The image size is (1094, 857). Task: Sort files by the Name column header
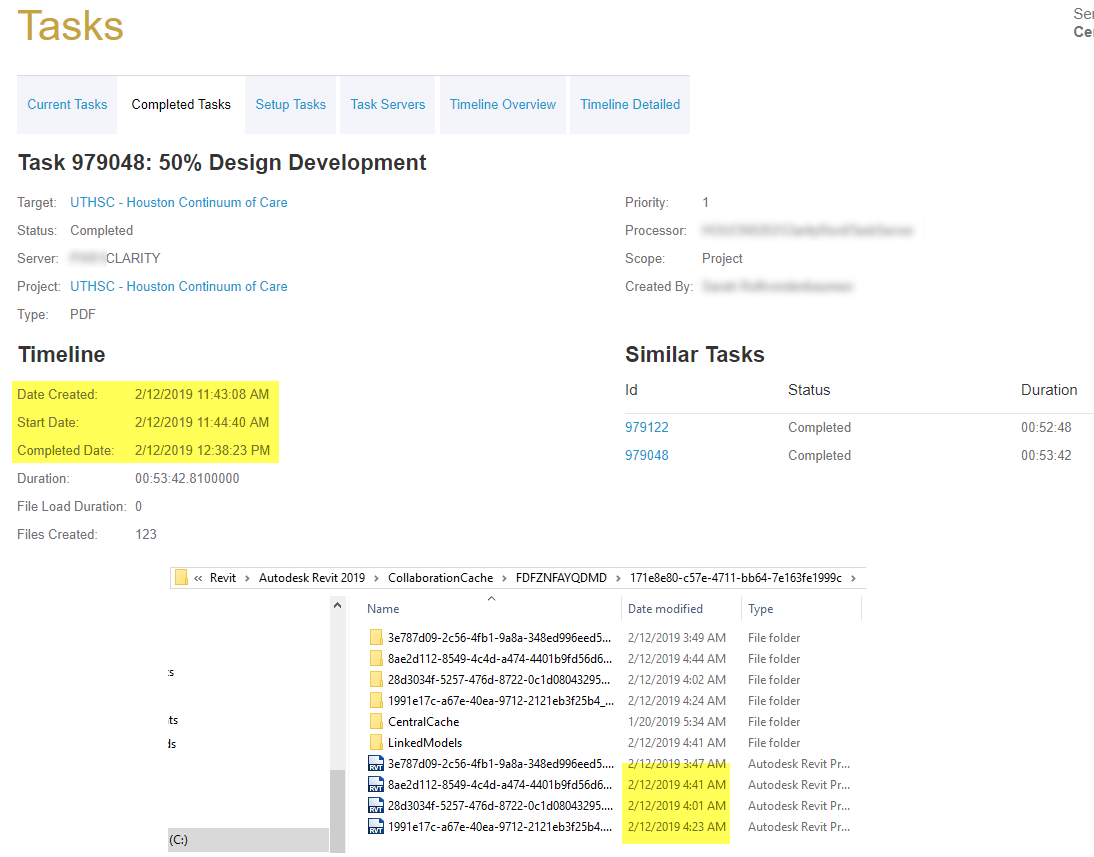tap(383, 609)
